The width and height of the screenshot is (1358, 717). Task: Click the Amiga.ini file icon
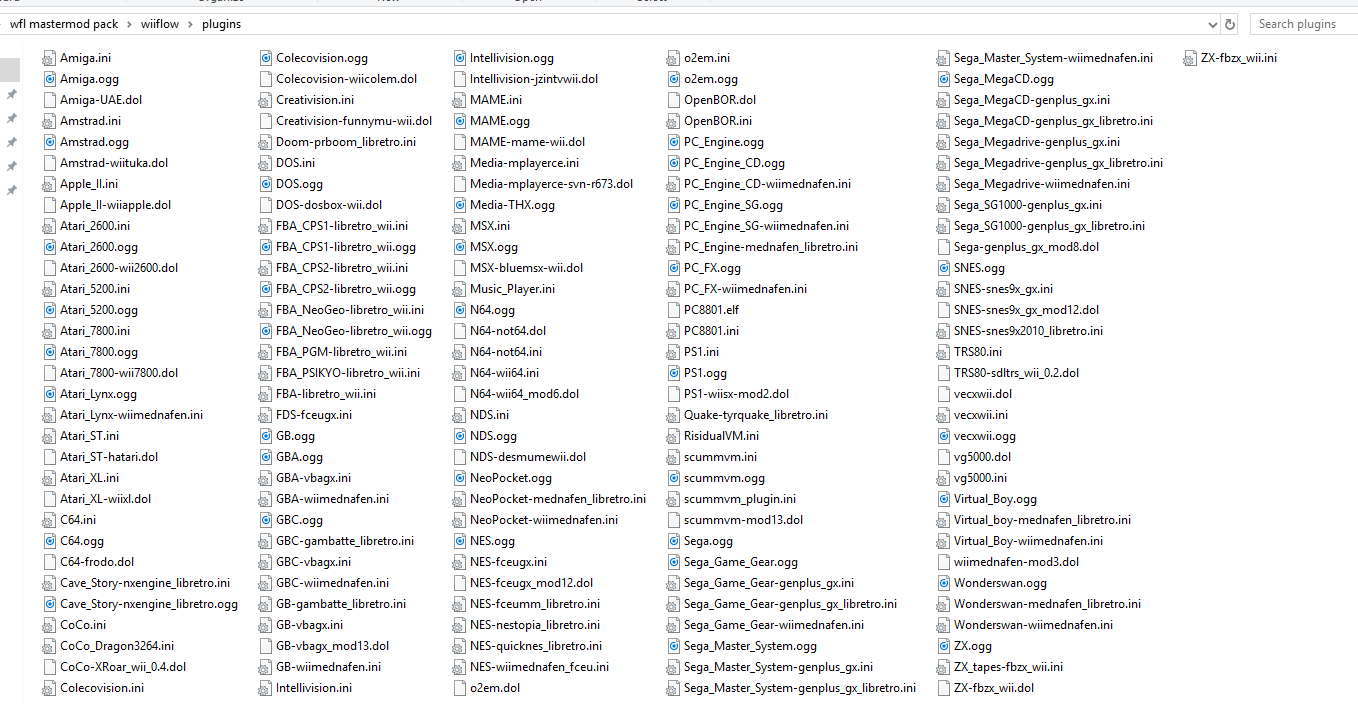50,58
